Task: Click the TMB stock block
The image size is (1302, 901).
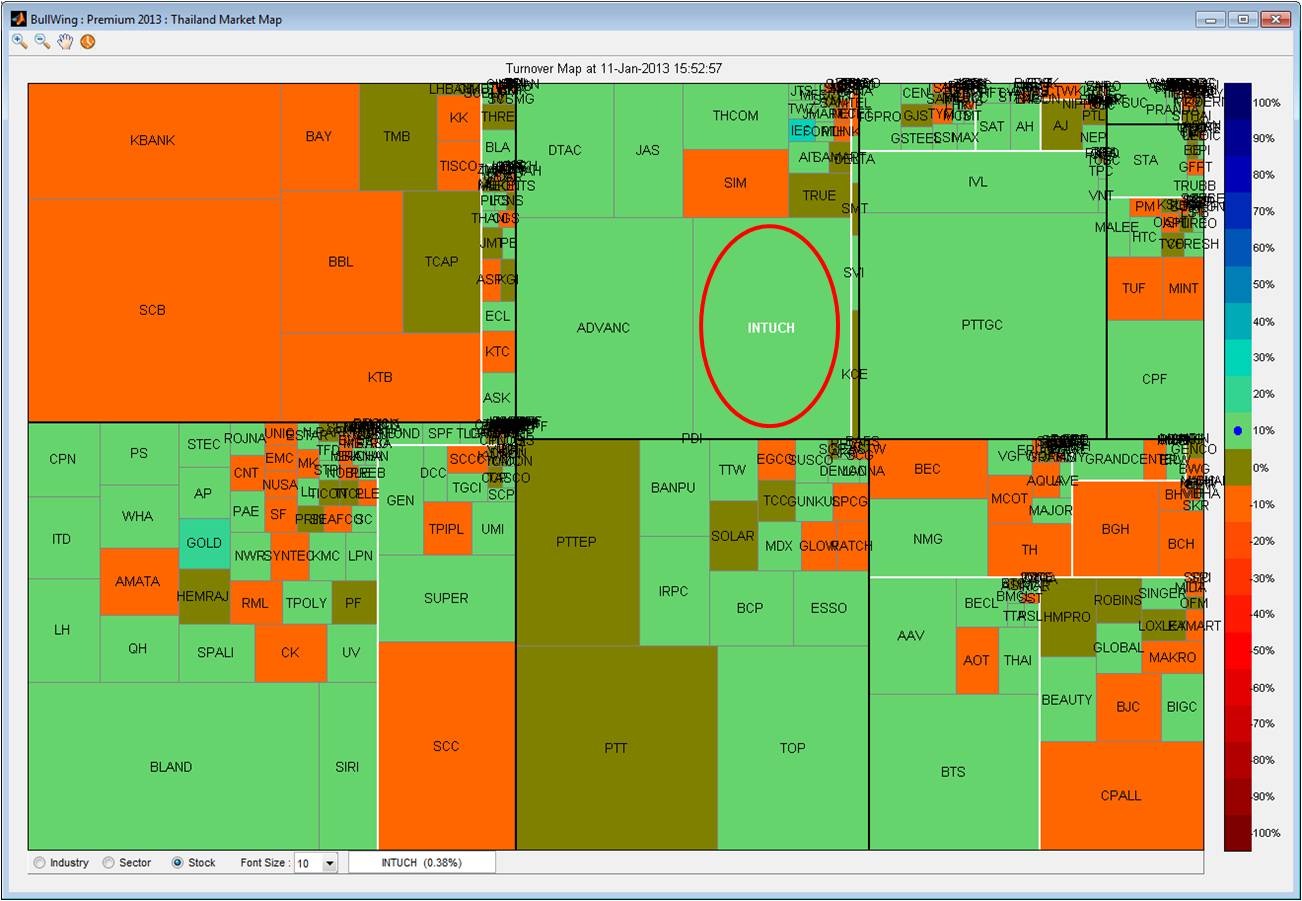Action: click(397, 137)
